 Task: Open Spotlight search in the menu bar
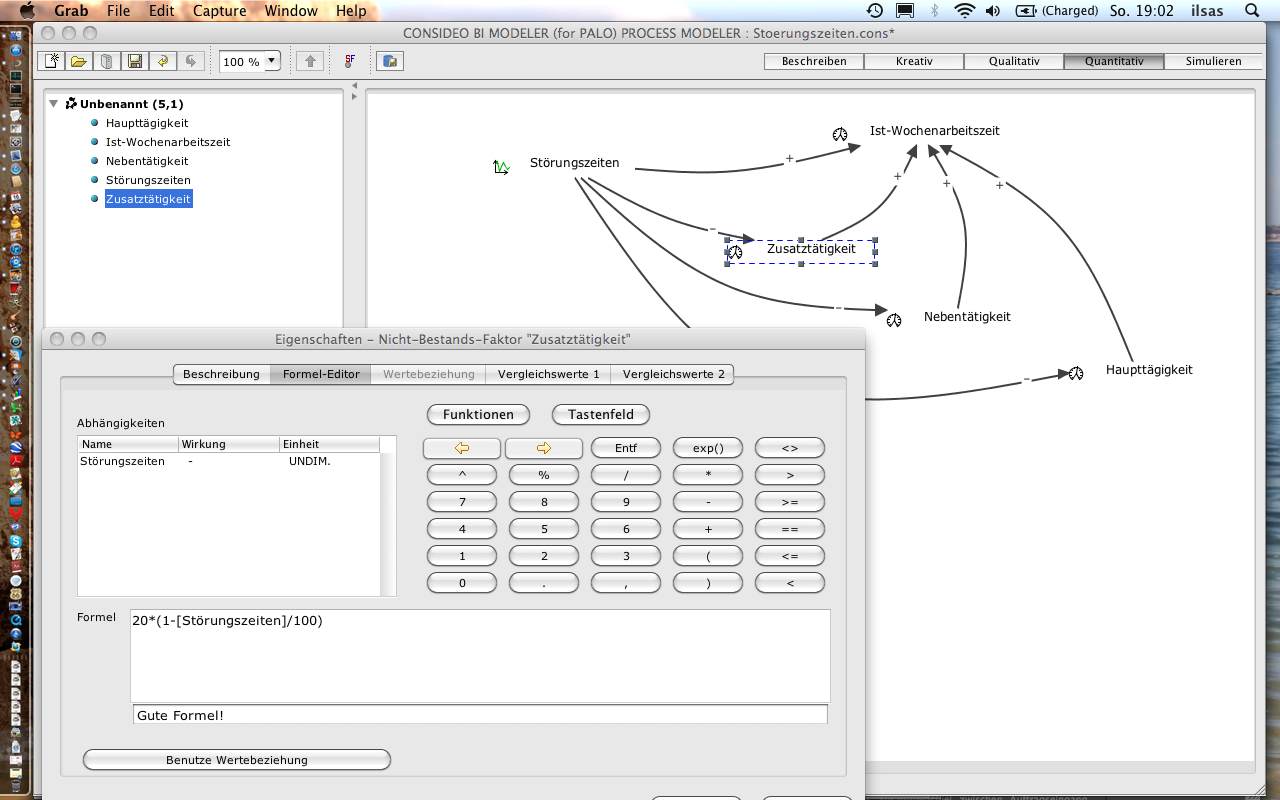click(1253, 11)
